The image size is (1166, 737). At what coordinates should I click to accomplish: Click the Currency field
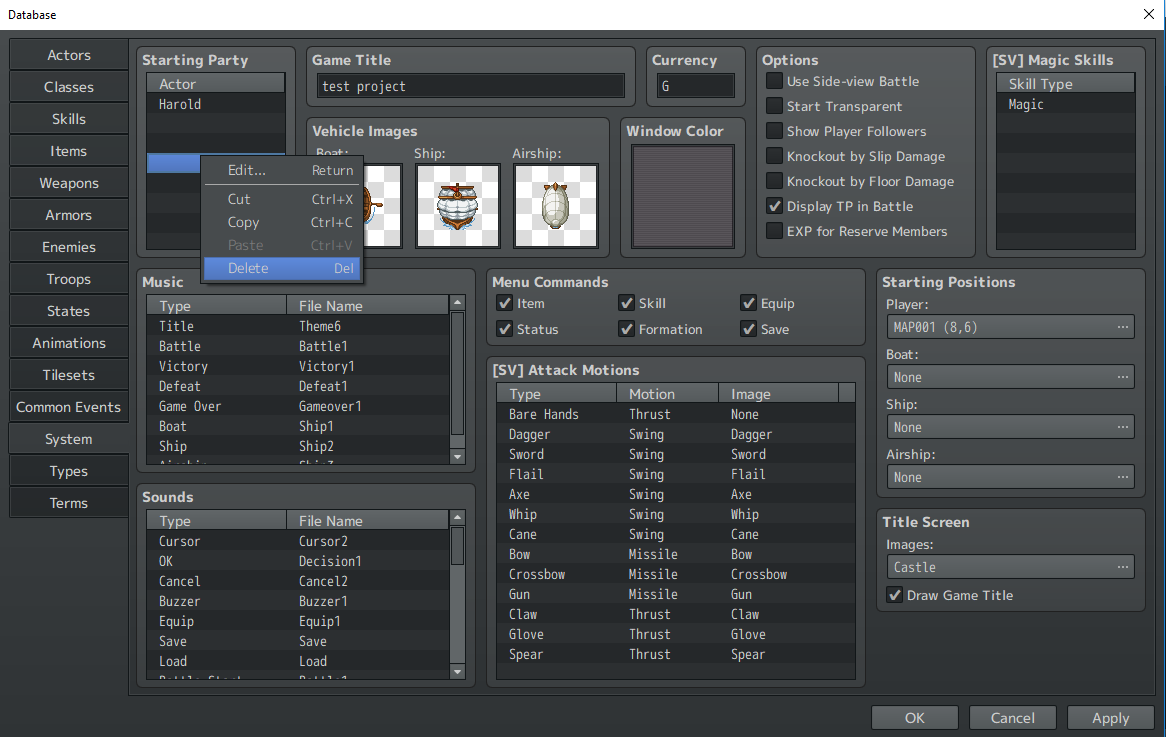[695, 86]
